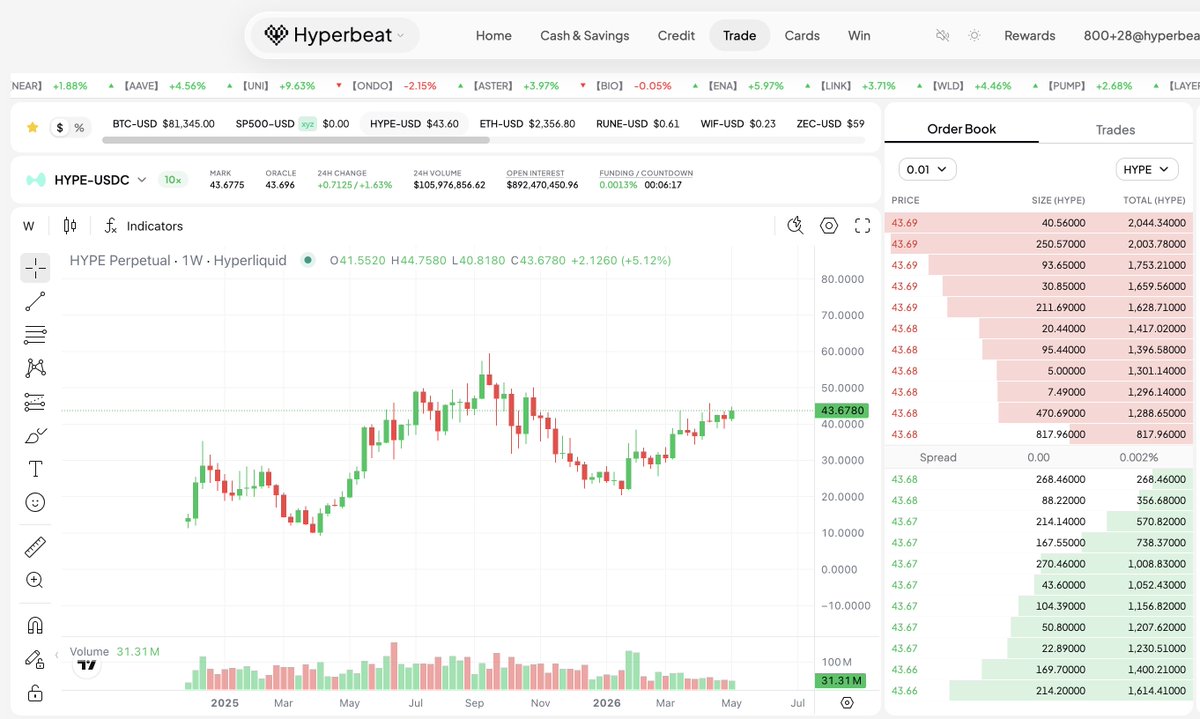Open the emoji icons tool
This screenshot has width=1200, height=719.
35,503
